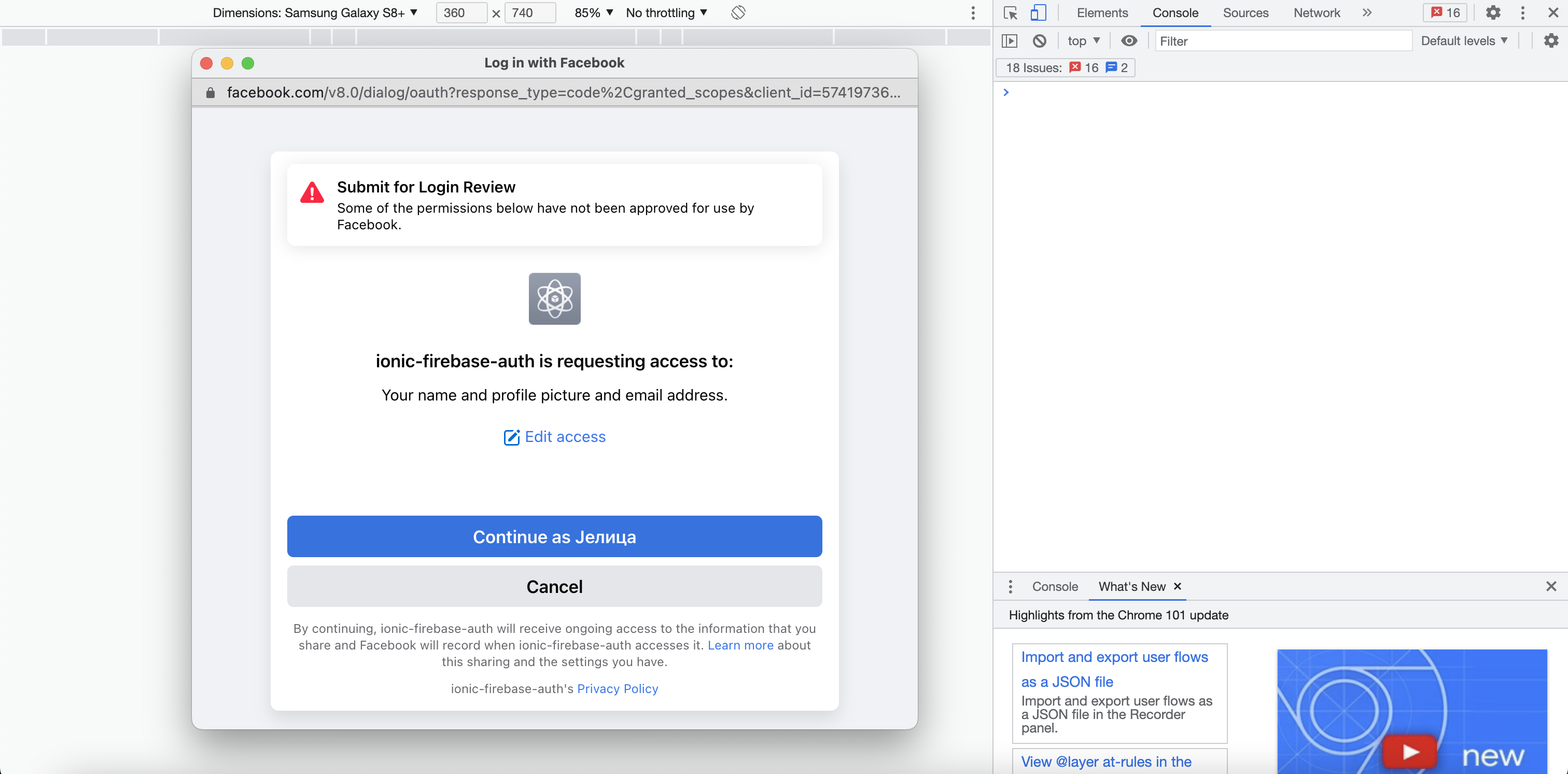Switch to the Sources tab

click(x=1245, y=13)
